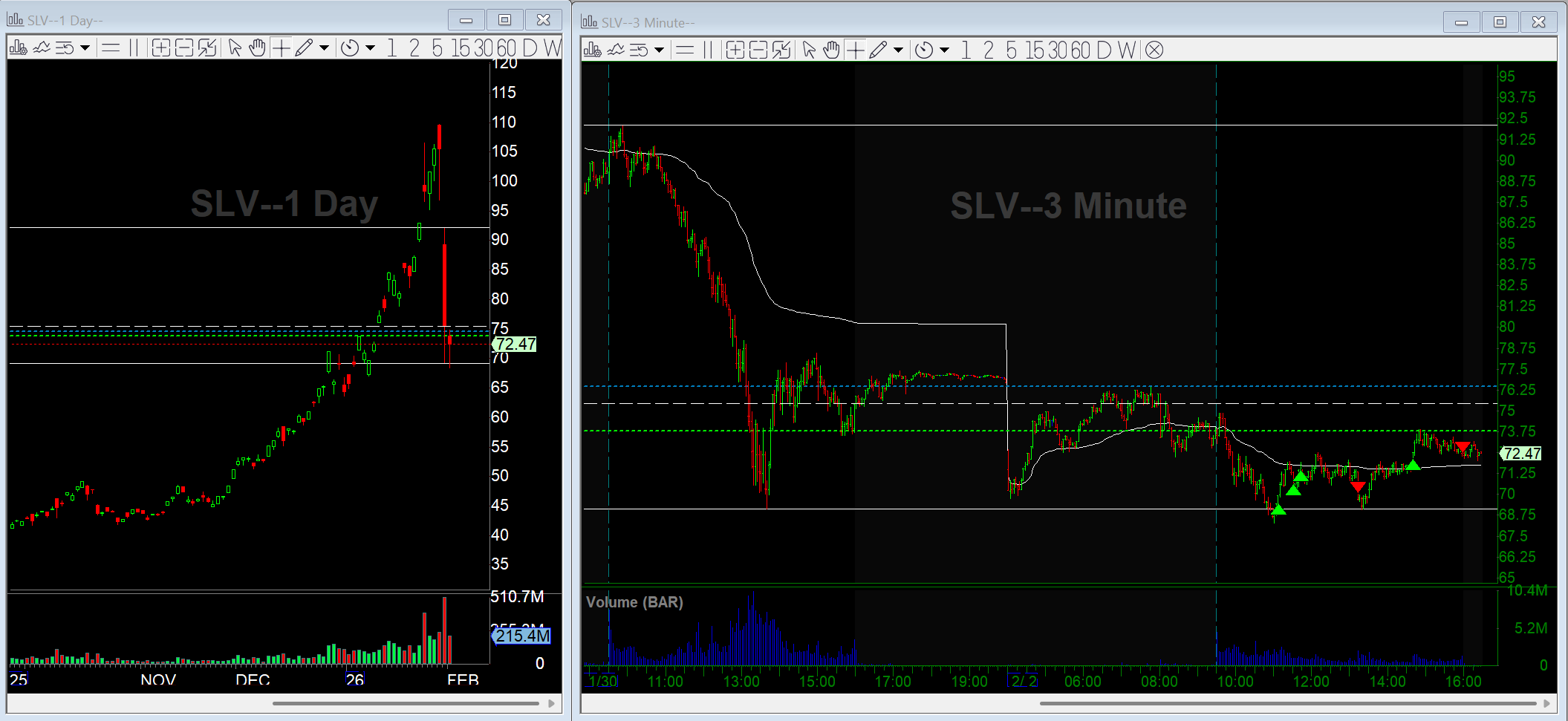Screen dimensions: 1568x721
Task: Select vertical lines tool in 1 Day toolbar
Action: click(134, 48)
